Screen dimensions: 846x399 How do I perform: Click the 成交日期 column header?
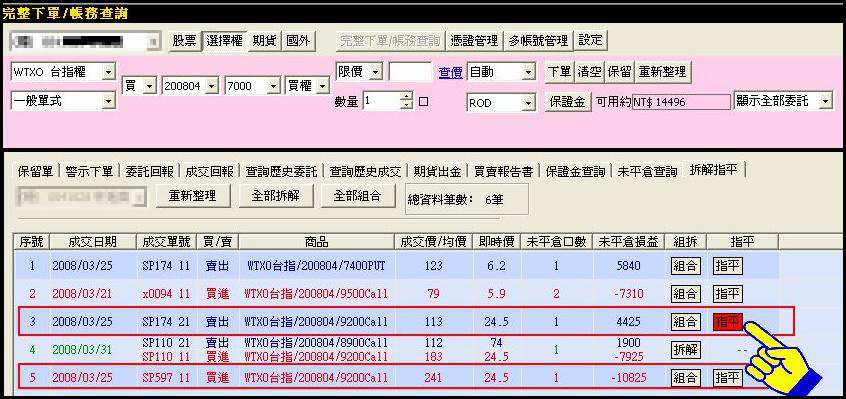pos(92,242)
